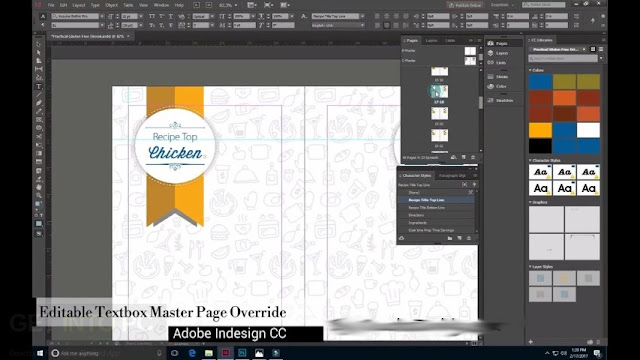Click delete selected pages trash icon
640x360 pixels.
point(473,157)
